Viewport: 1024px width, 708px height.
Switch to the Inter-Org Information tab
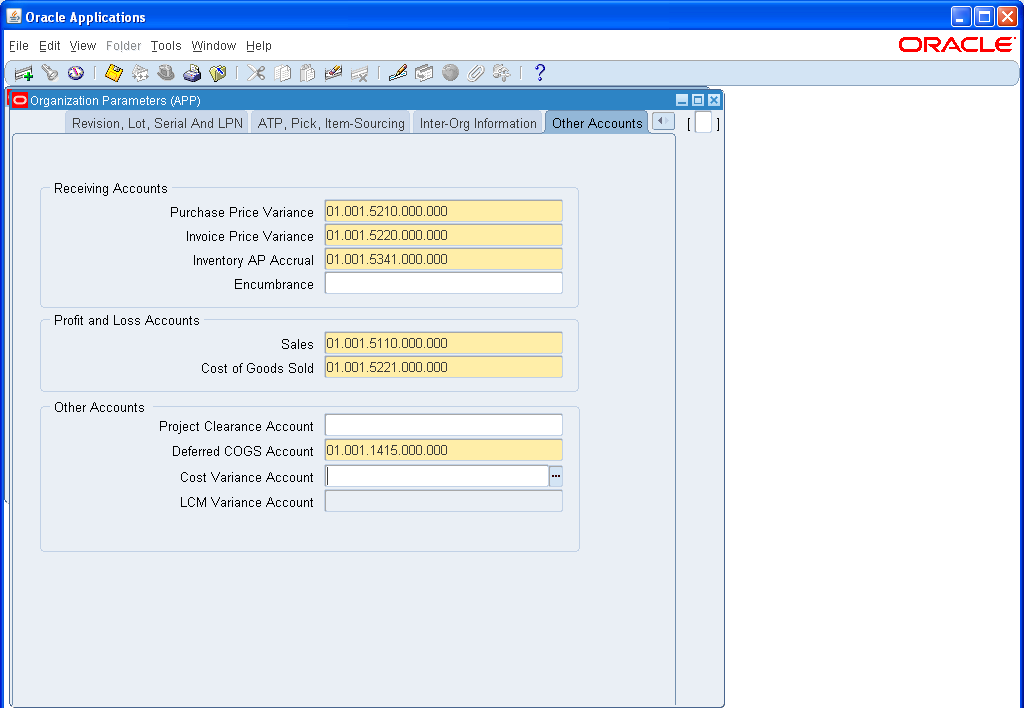(478, 122)
